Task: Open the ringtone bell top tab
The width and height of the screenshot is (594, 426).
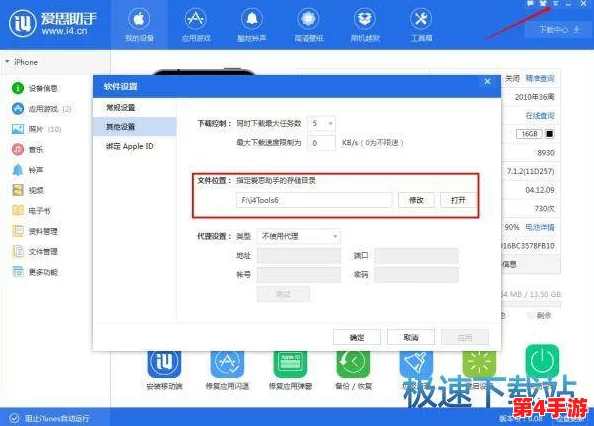Action: pos(252,25)
